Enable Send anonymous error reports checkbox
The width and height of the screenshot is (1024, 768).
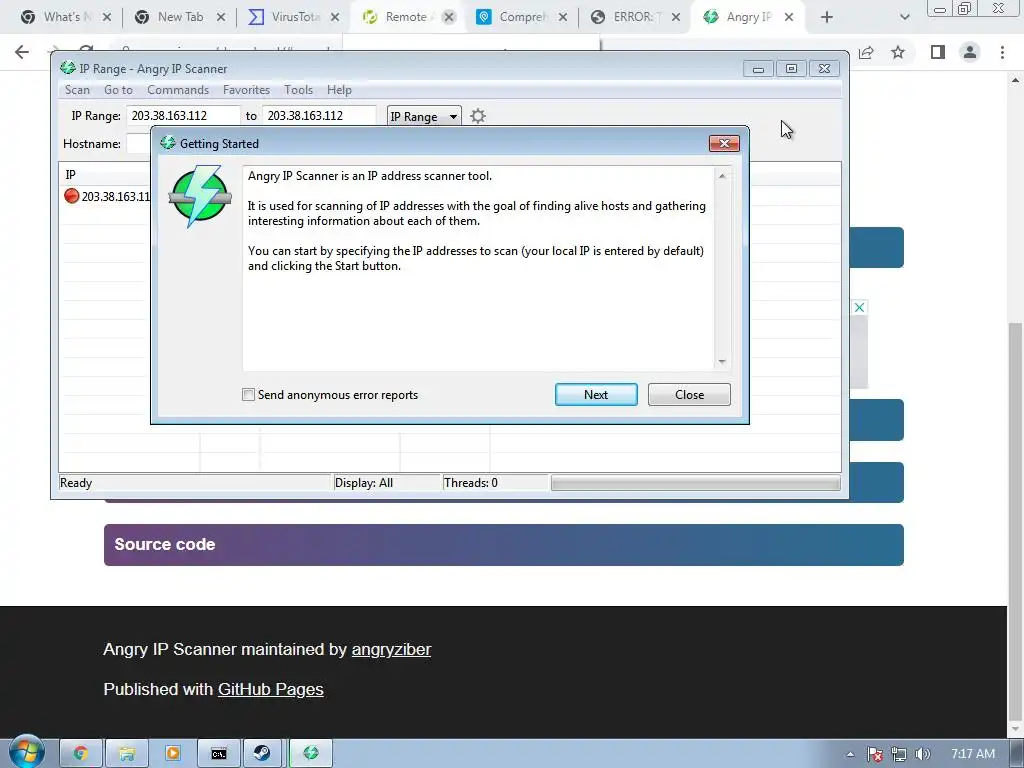[x=248, y=394]
